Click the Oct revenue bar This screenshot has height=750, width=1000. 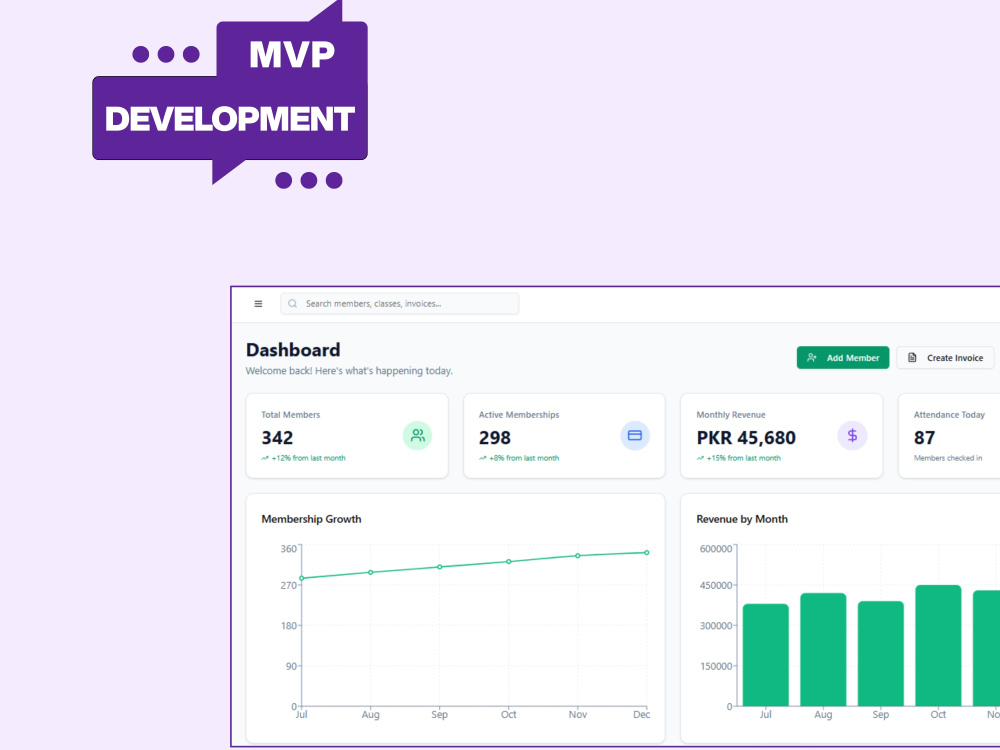tap(938, 645)
